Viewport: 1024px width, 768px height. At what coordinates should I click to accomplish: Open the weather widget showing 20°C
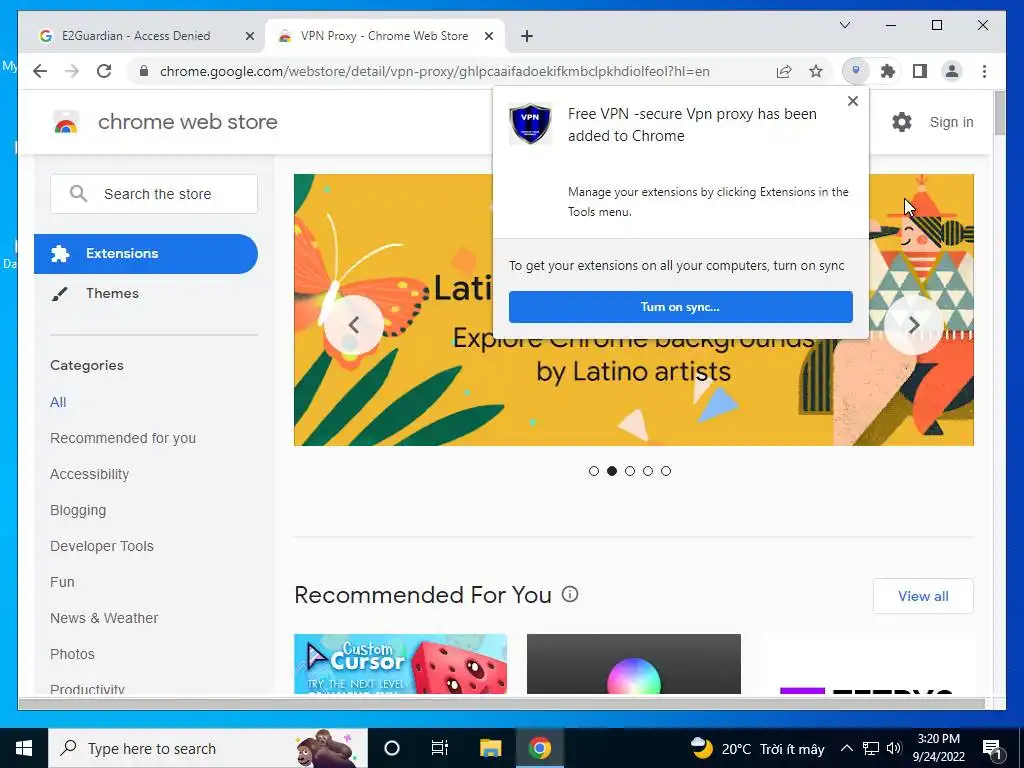(758, 748)
